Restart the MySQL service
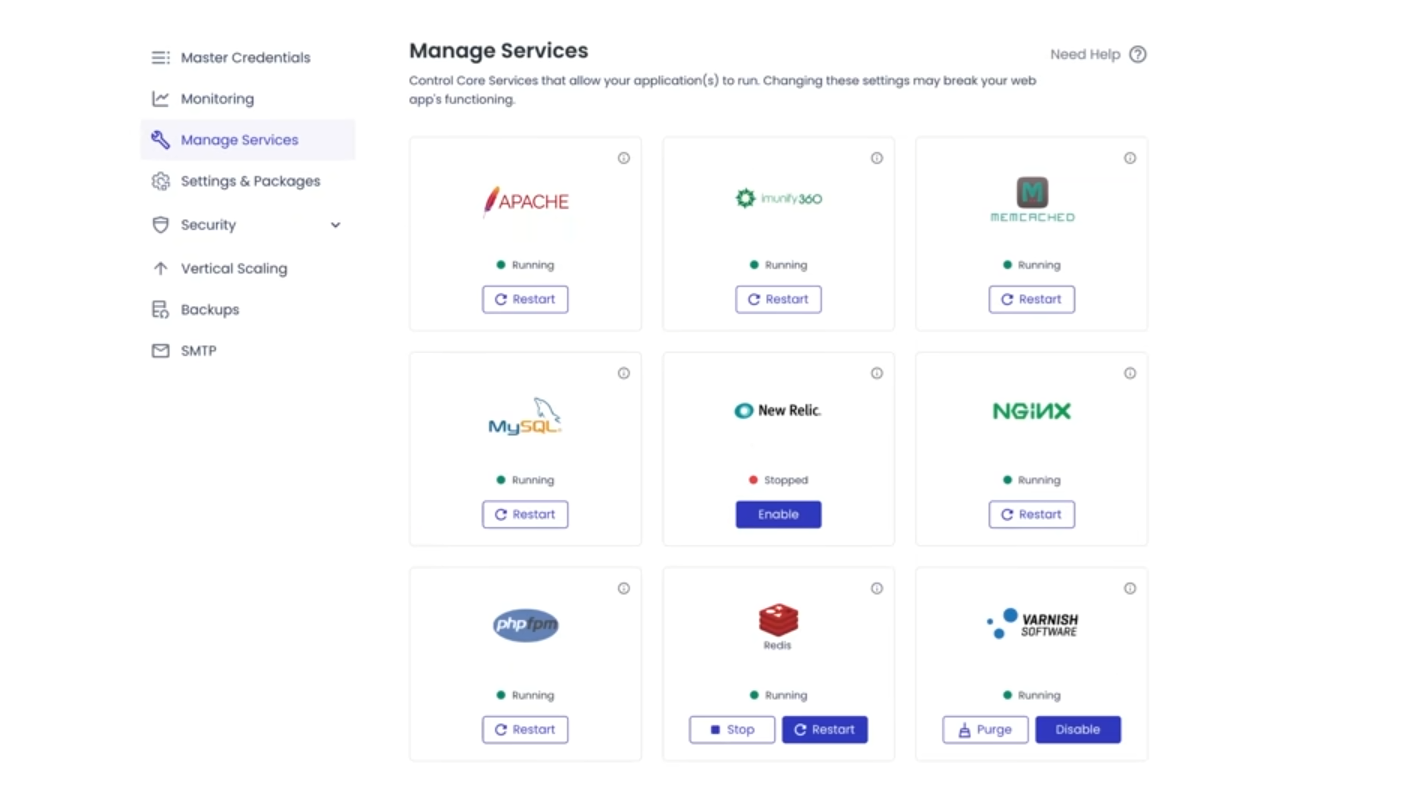This screenshot has width=1422, height=800. pyautogui.click(x=525, y=514)
